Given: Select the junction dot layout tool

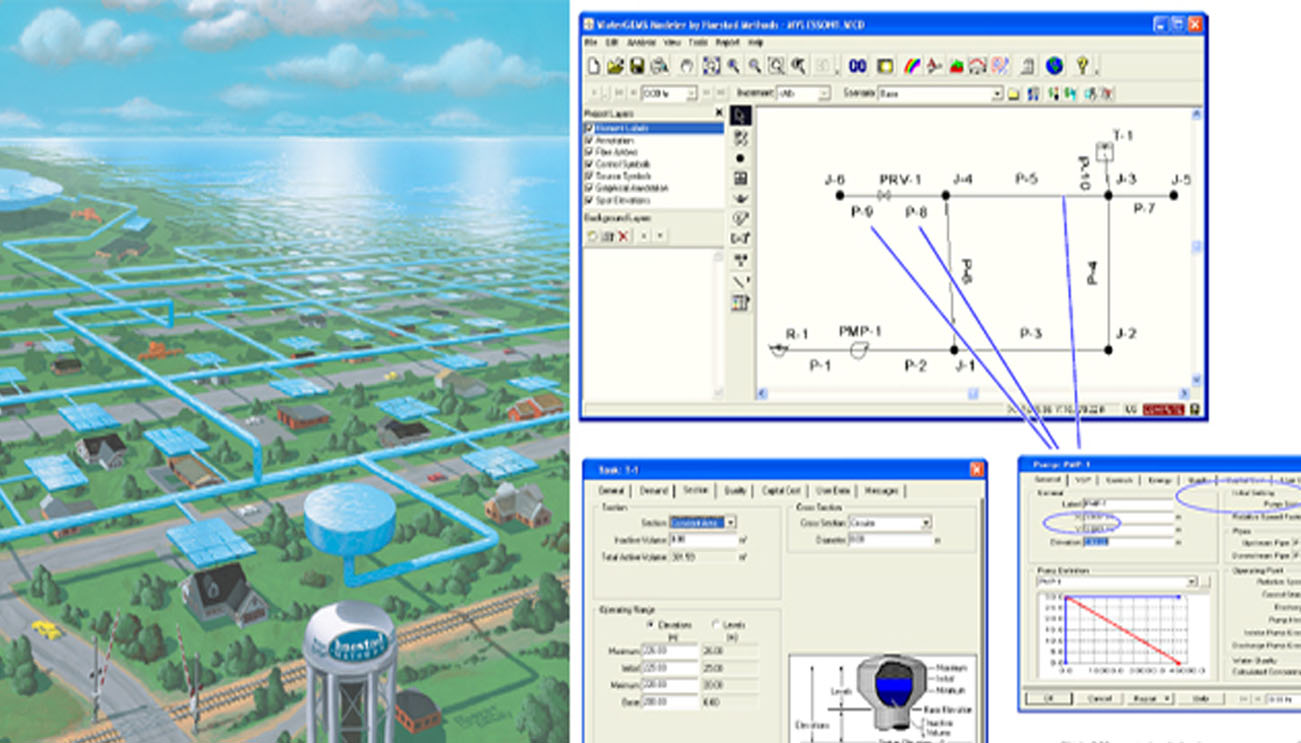Looking at the screenshot, I should pos(740,158).
